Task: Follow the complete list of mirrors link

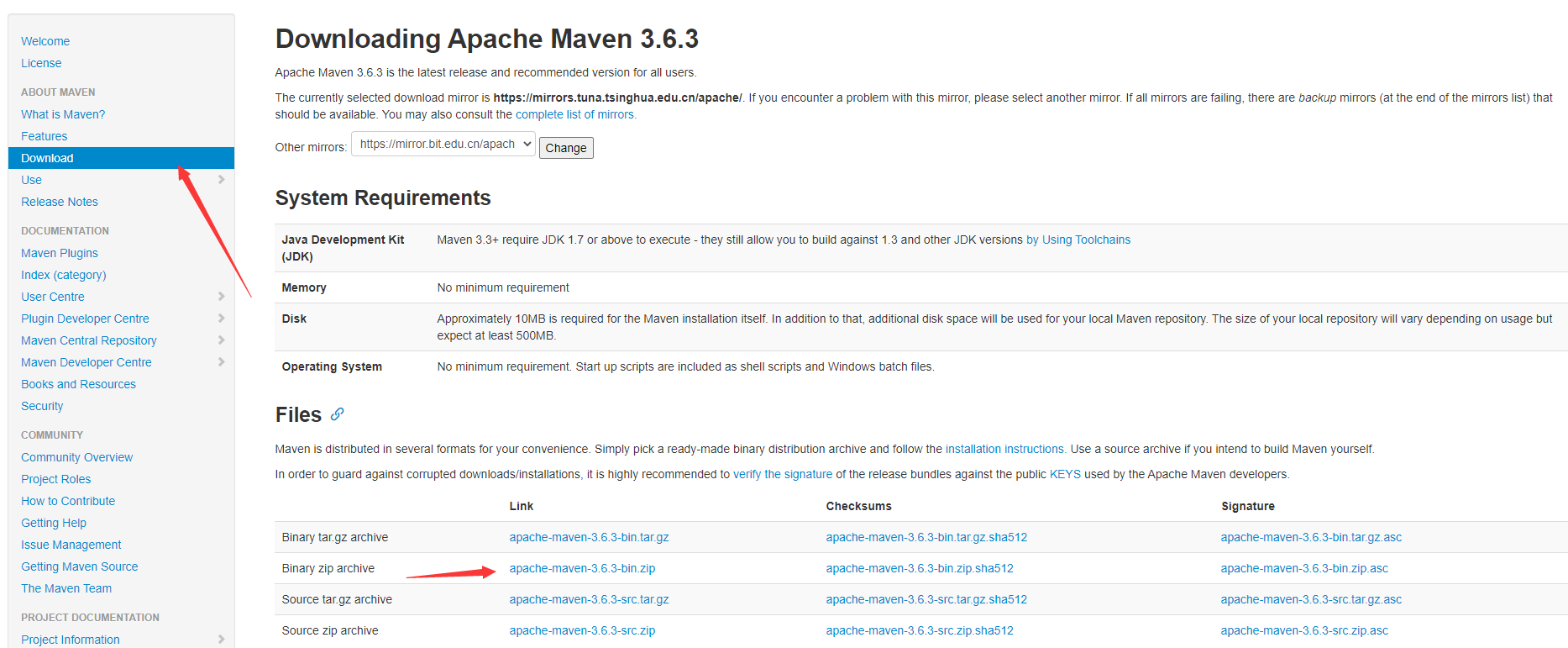Action: coord(575,114)
